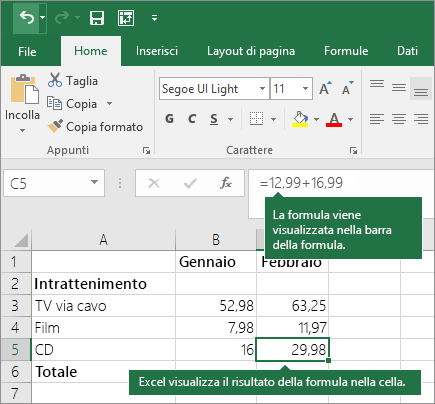Image resolution: width=435 pixels, height=404 pixels.
Task: Click the Select All corner triangle
Action: click(x=21, y=240)
